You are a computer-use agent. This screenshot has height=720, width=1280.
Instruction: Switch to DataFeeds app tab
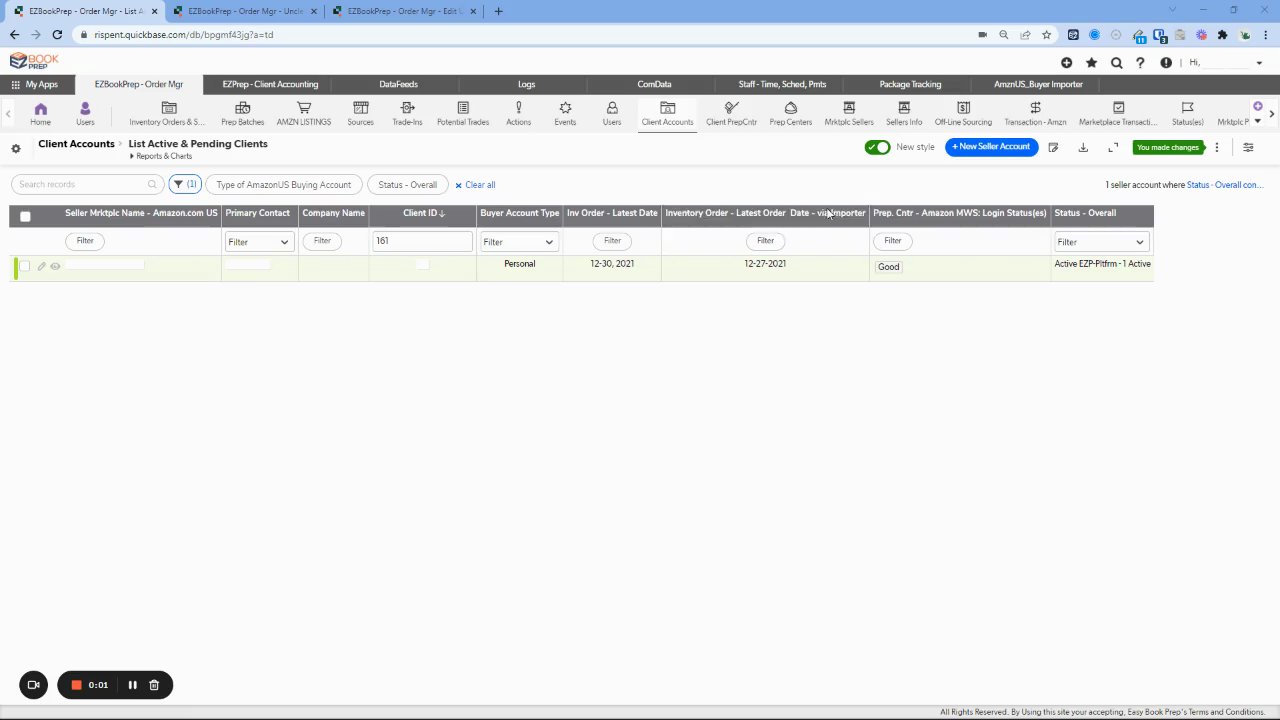pos(398,84)
